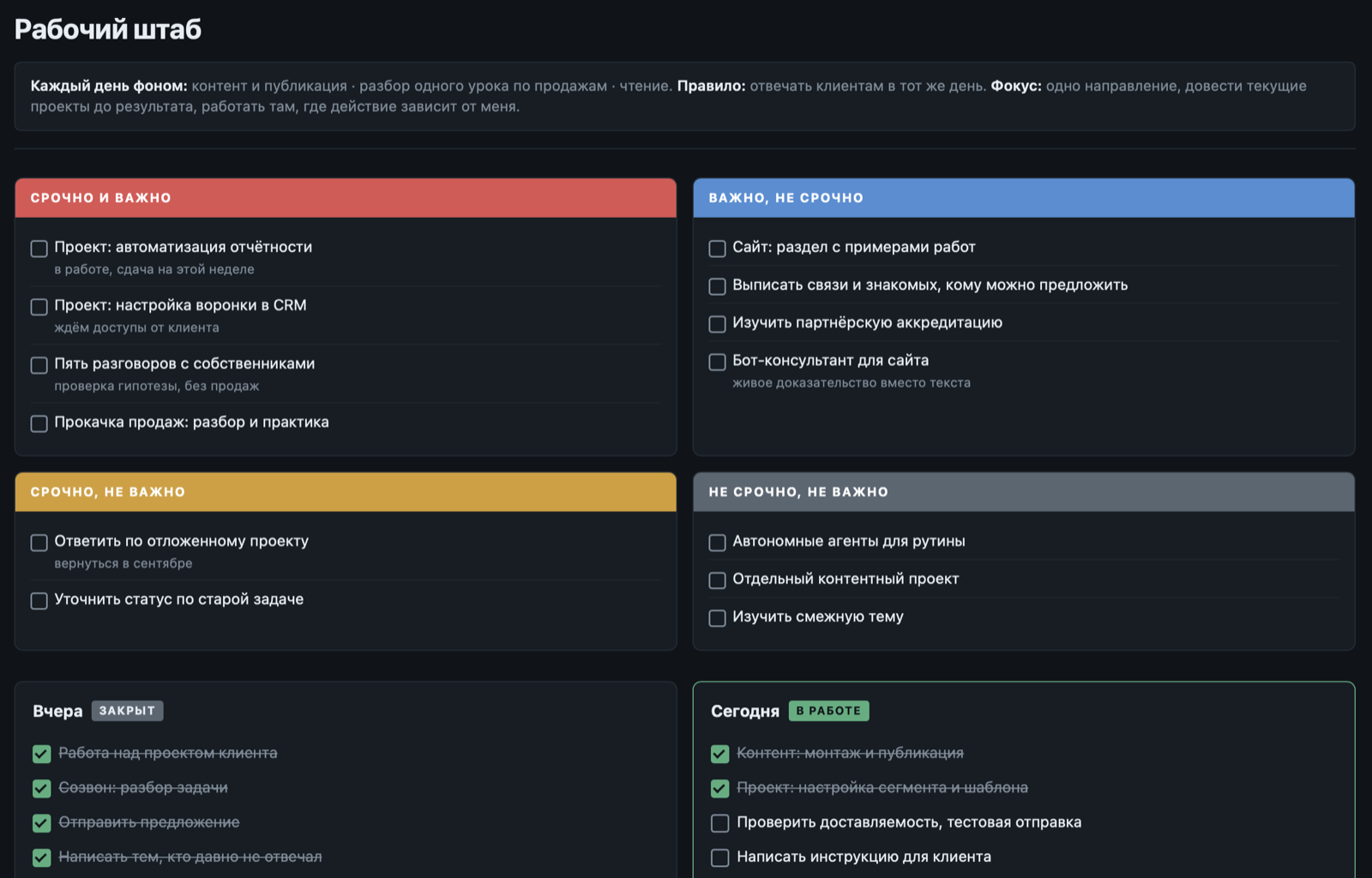Viewport: 1372px width, 878px height.
Task: Click the bold 'Правило:' label in banner
Action: (712, 86)
